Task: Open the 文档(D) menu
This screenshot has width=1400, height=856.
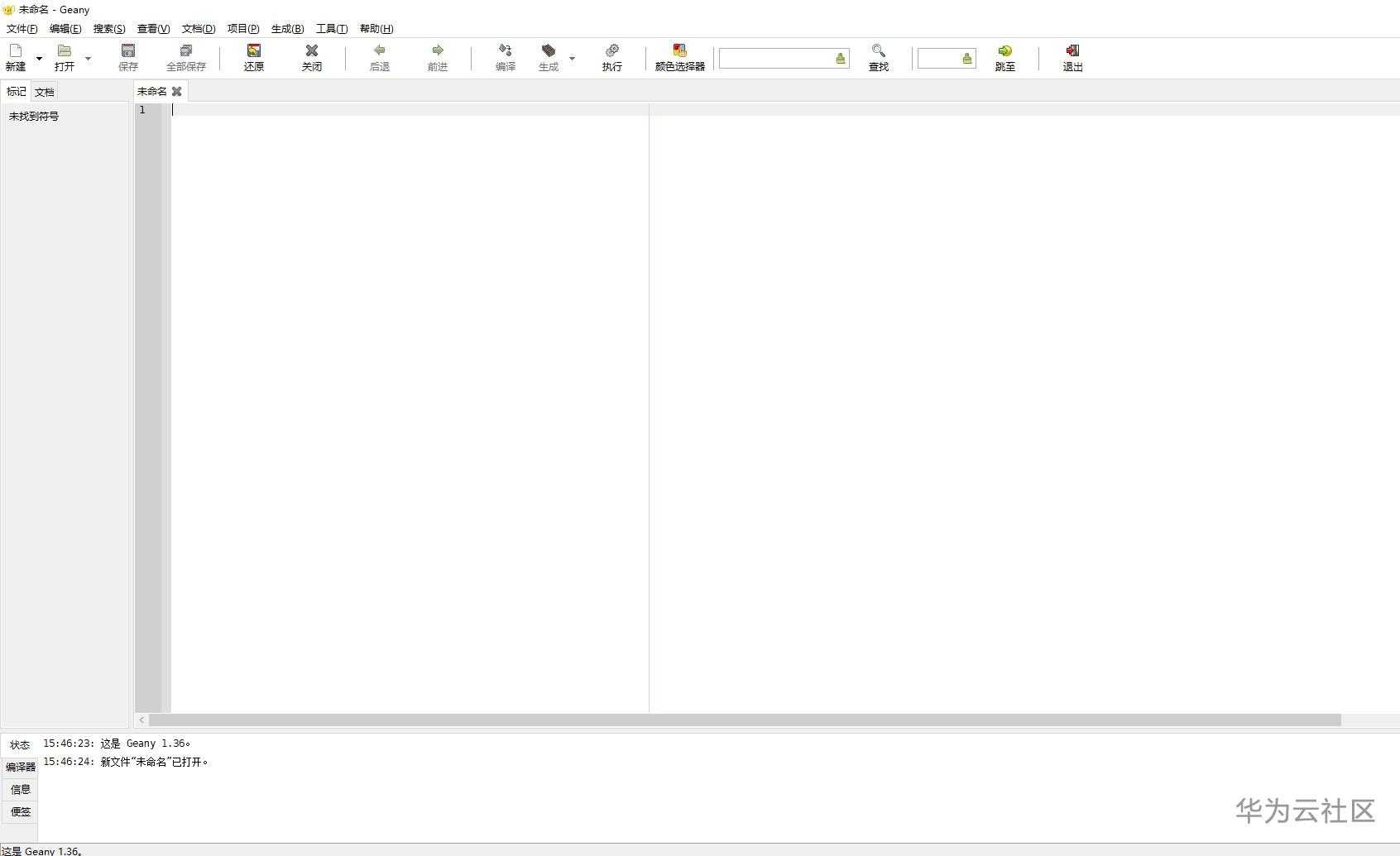Action: 199,29
